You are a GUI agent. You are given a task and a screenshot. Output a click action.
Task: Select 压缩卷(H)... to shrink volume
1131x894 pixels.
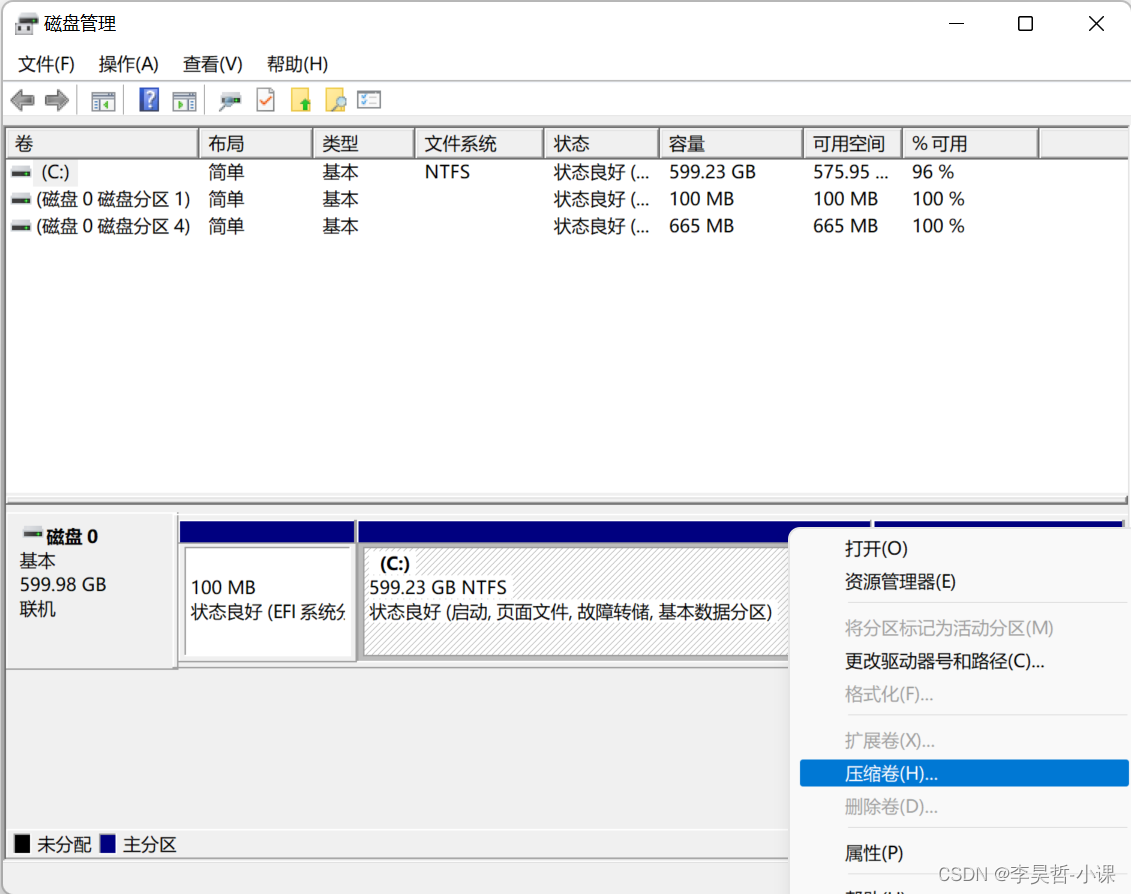pyautogui.click(x=963, y=774)
